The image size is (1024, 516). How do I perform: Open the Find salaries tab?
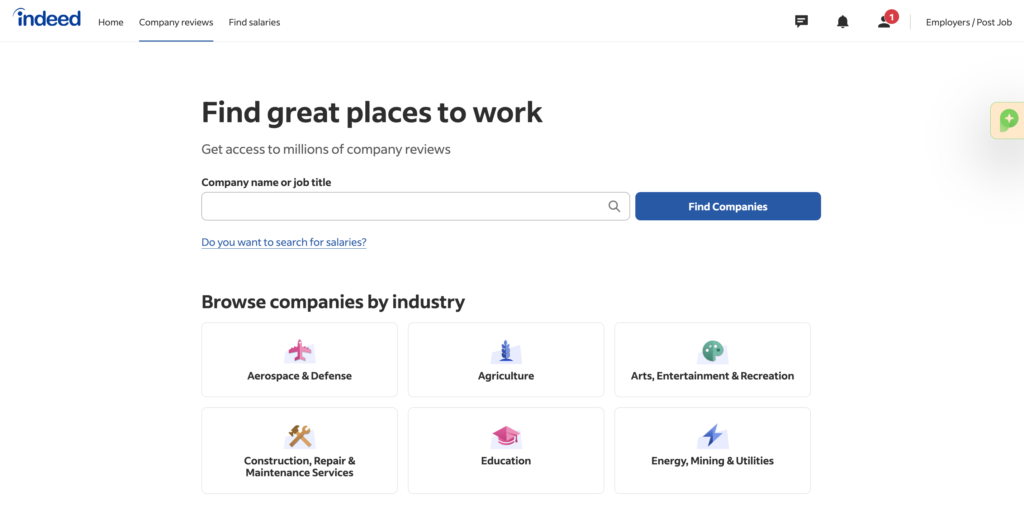254,22
